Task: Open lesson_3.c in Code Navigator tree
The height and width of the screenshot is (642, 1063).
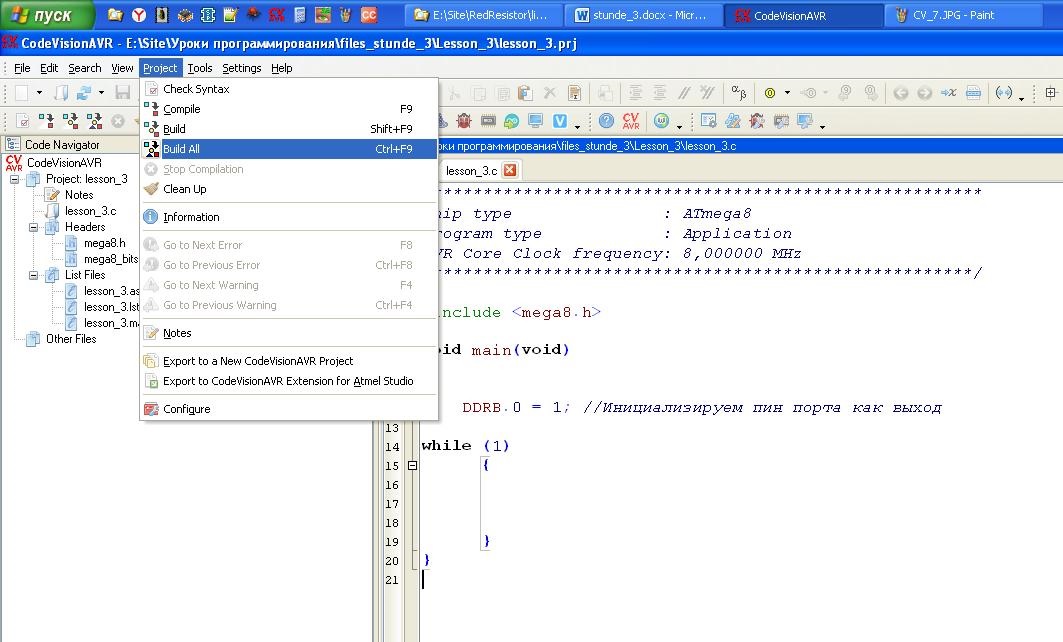Action: point(90,211)
